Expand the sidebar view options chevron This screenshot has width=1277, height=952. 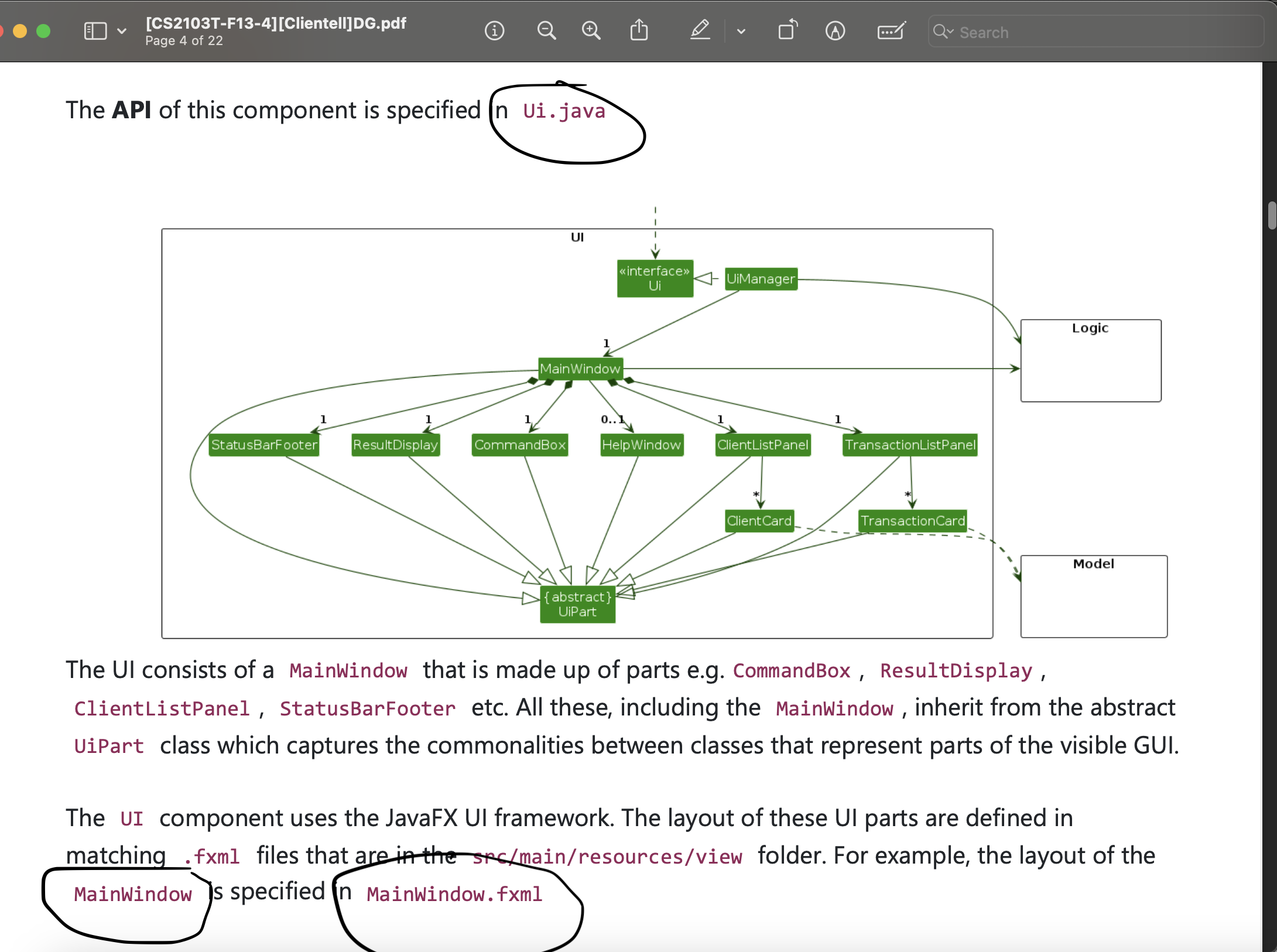tap(122, 31)
